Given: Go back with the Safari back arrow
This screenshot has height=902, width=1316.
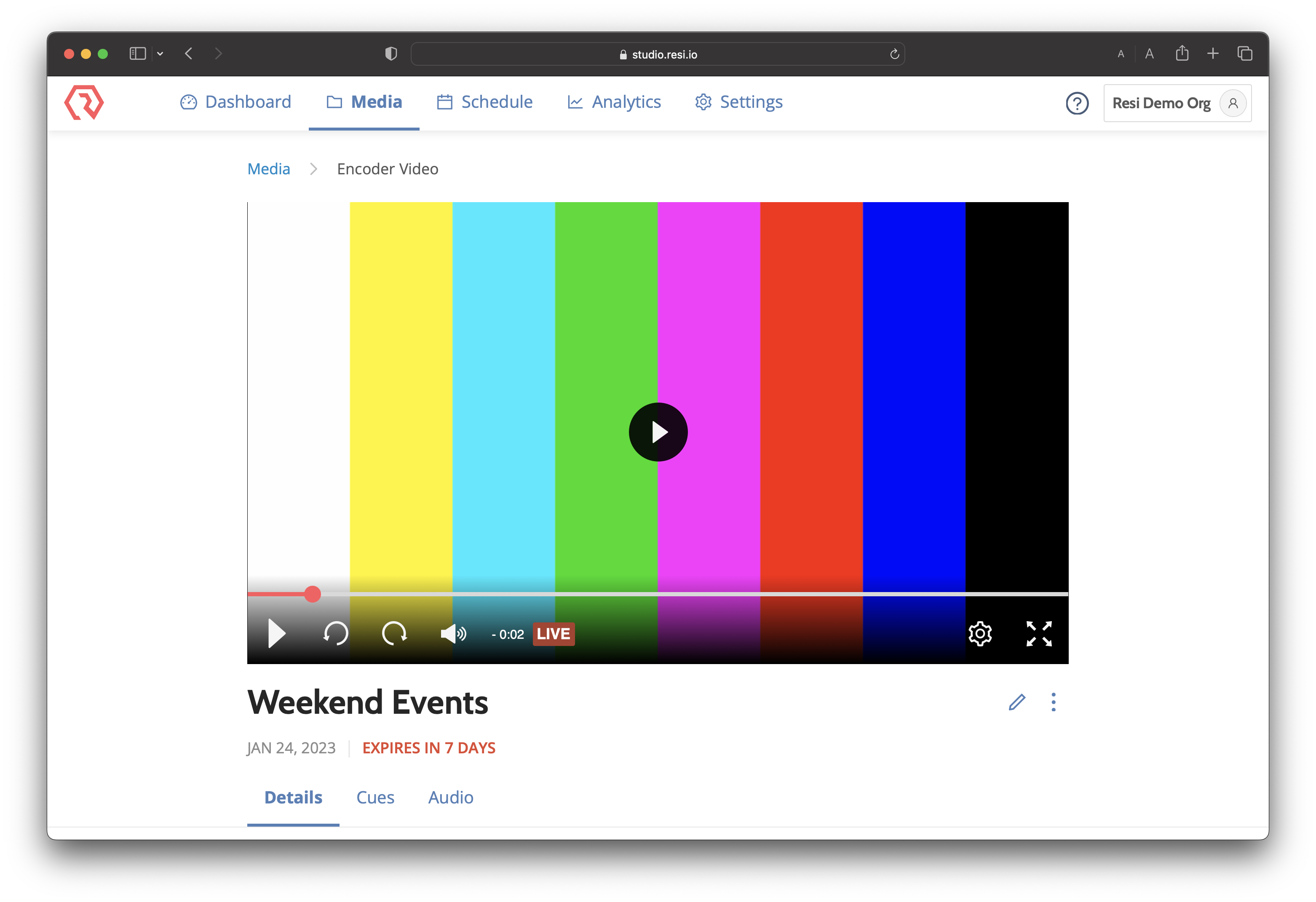Looking at the screenshot, I should point(189,54).
